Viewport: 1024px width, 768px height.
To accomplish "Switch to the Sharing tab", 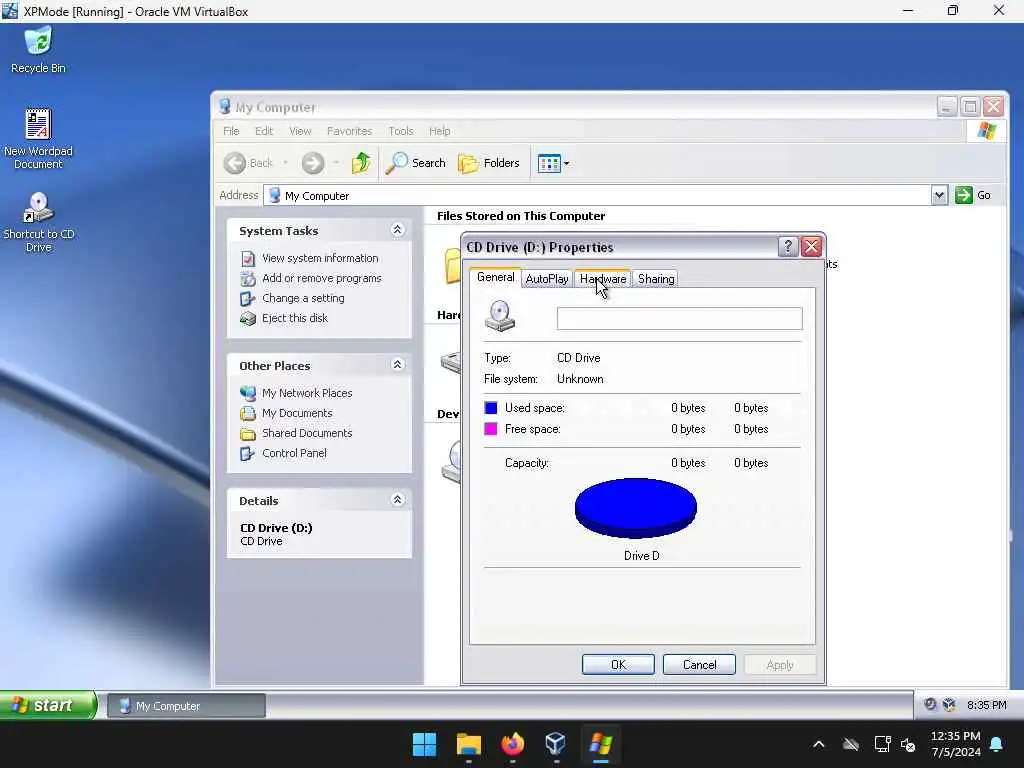I will (656, 279).
